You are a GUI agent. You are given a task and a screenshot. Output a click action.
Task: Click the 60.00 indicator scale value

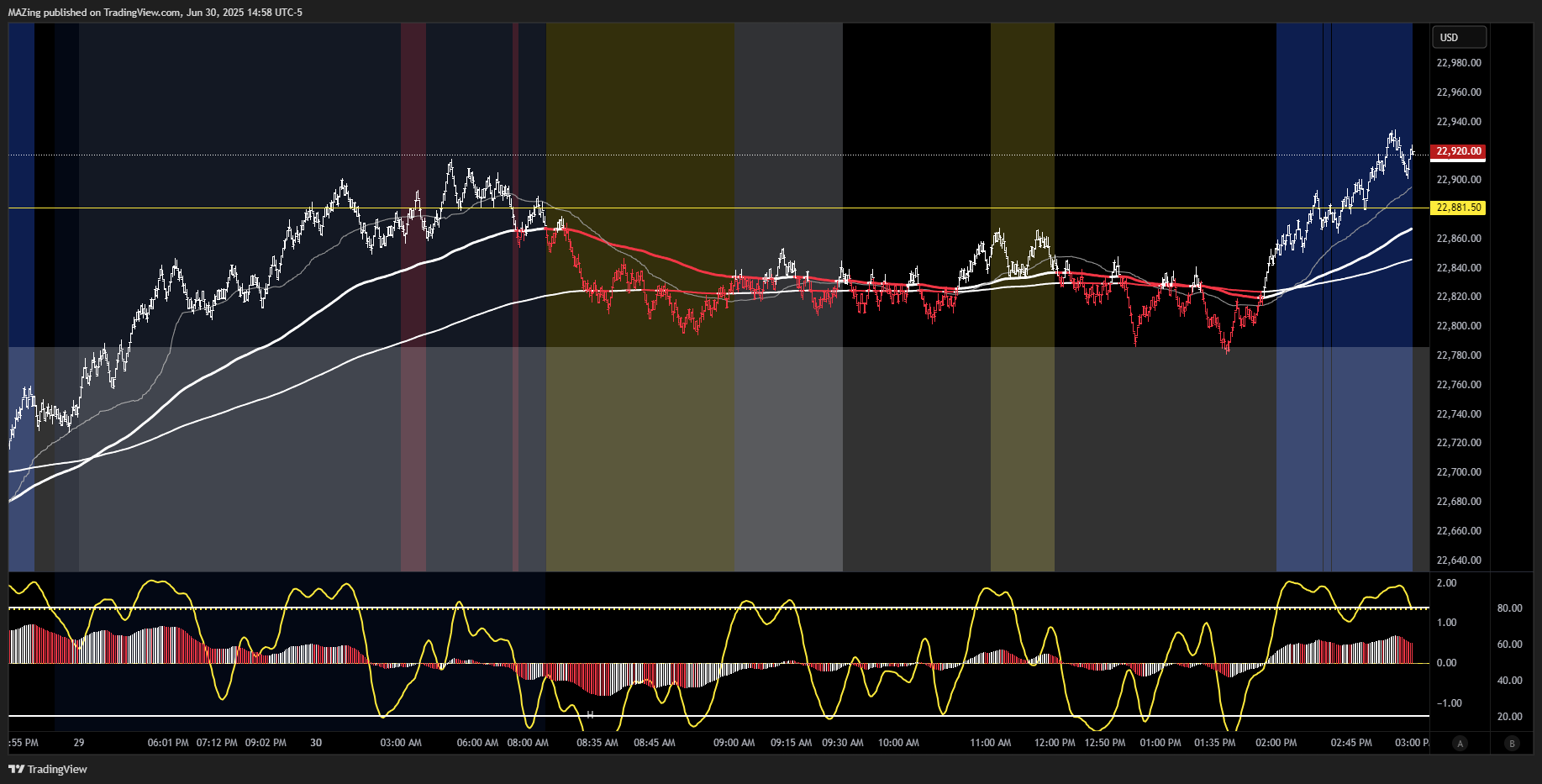coord(1510,645)
